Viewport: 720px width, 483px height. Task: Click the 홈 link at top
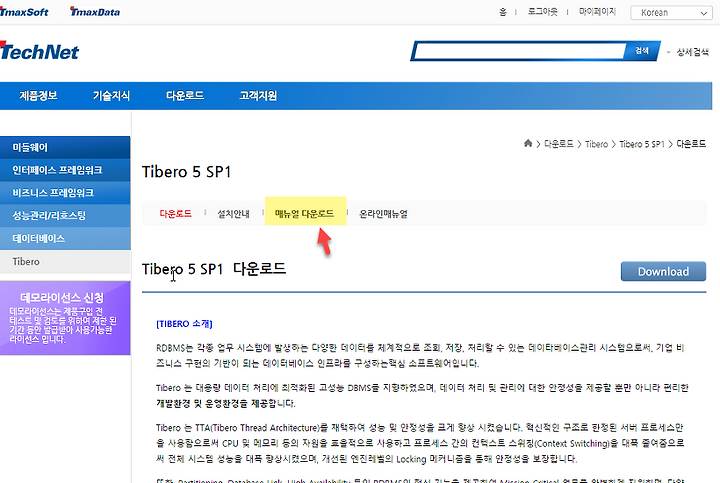pos(503,12)
